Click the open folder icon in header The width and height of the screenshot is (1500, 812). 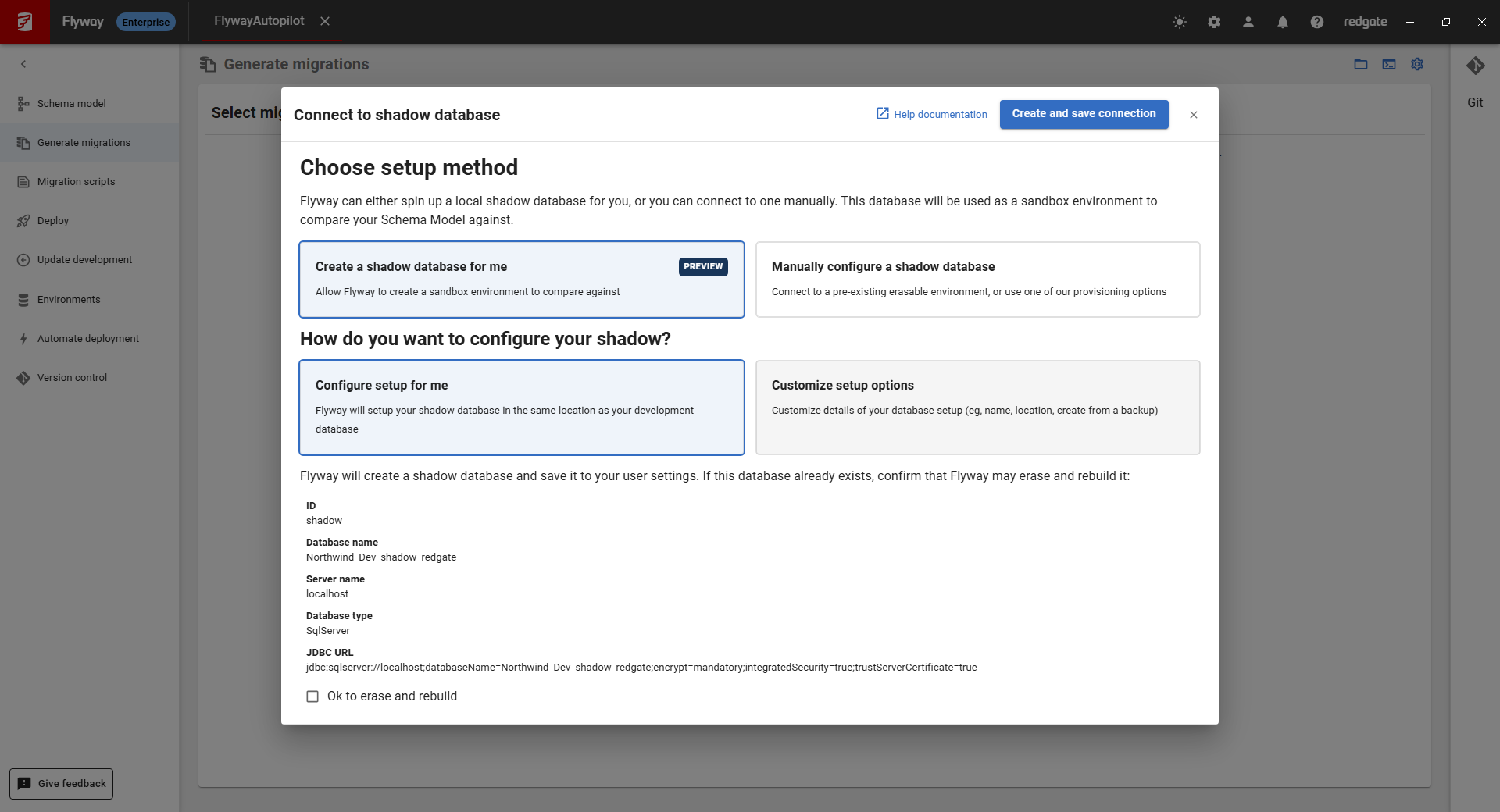1361,64
